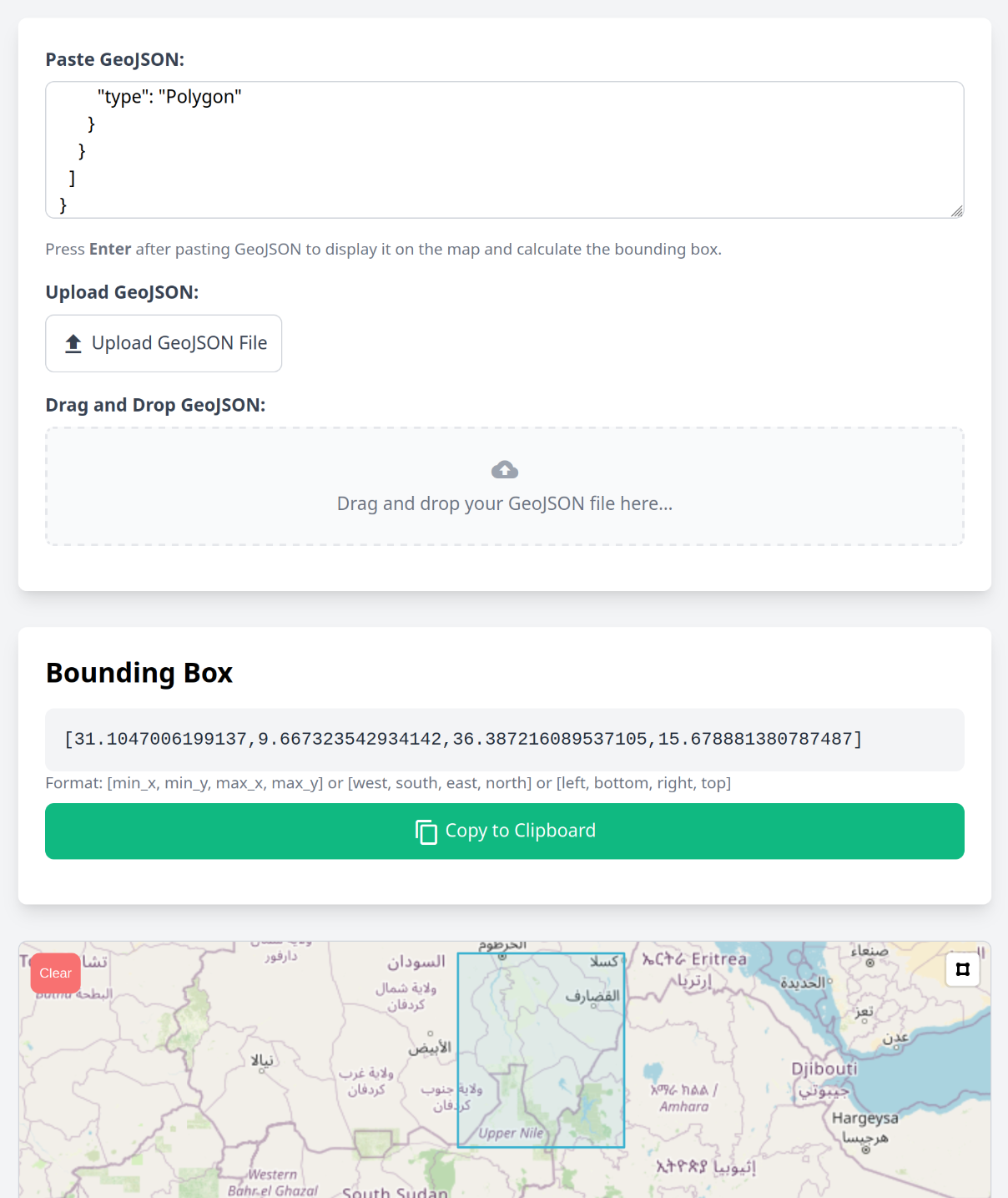Click the South Sudan label on map
This screenshot has height=1198, width=1008.
[x=395, y=1192]
